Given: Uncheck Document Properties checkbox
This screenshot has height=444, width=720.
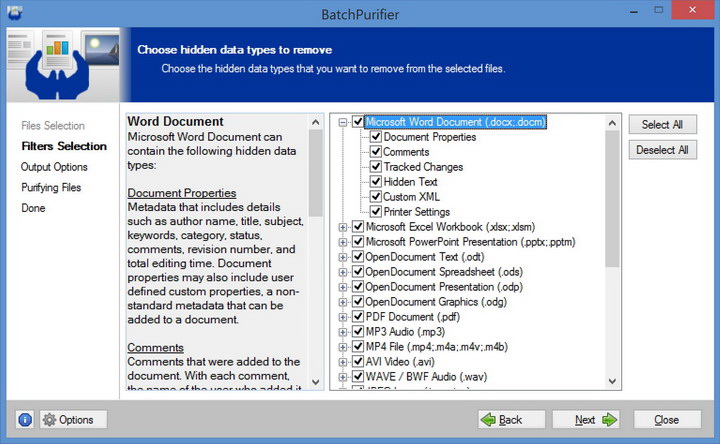Looking at the screenshot, I should pyautogui.click(x=376, y=137).
